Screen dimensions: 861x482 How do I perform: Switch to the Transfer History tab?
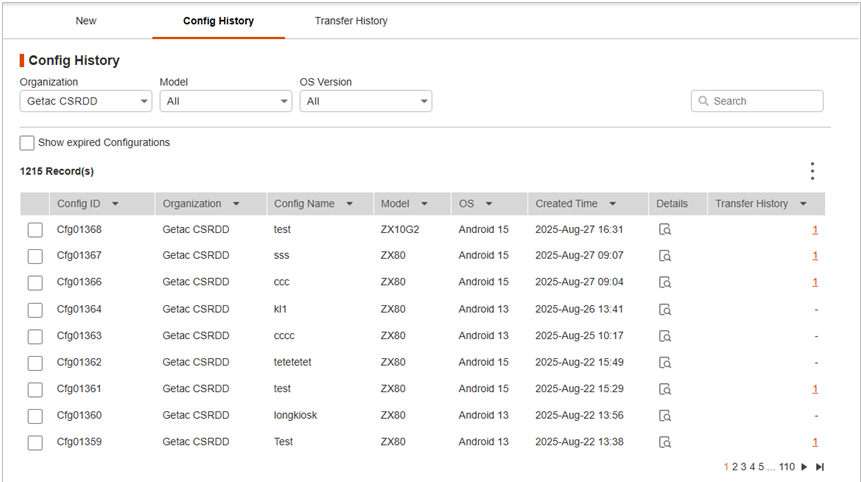351,21
